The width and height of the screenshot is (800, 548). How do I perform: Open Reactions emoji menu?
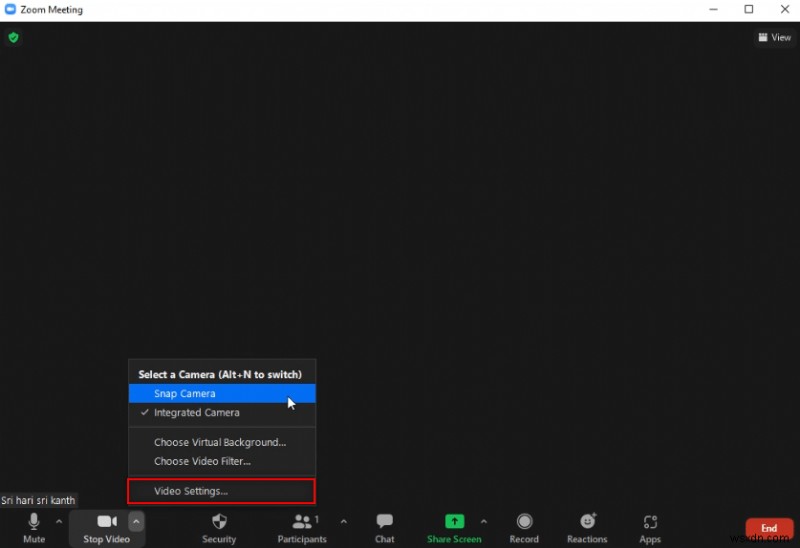587,529
